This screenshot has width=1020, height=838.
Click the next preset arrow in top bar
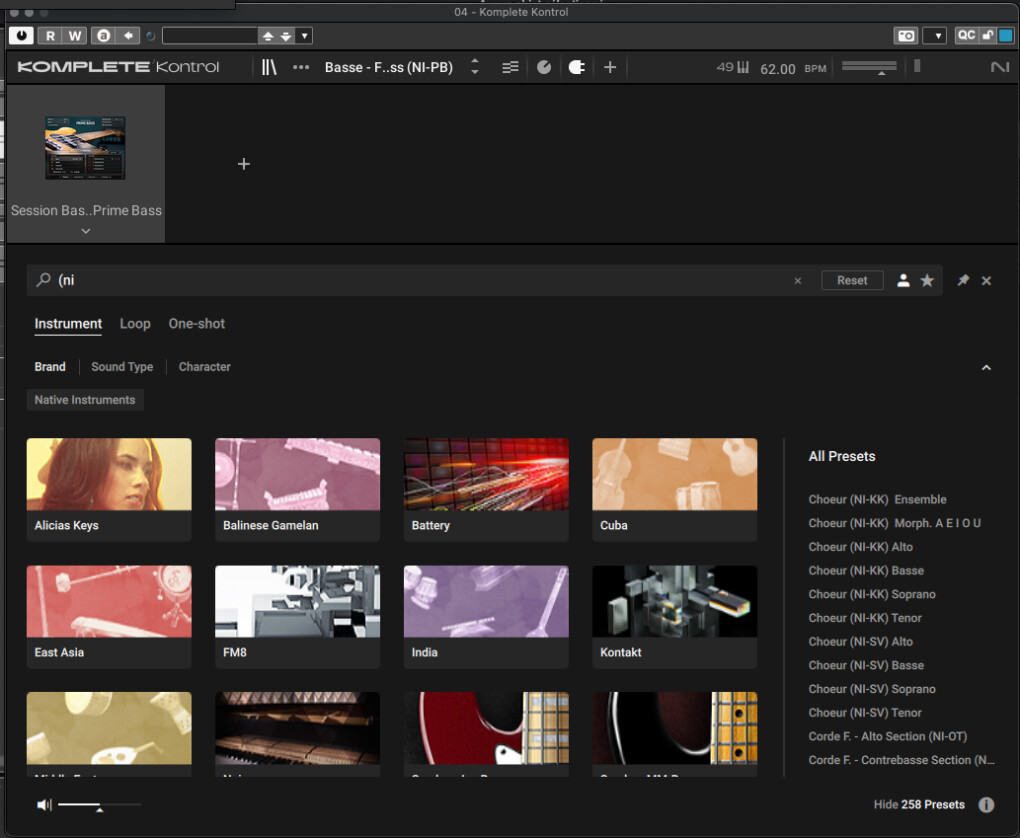coord(286,36)
